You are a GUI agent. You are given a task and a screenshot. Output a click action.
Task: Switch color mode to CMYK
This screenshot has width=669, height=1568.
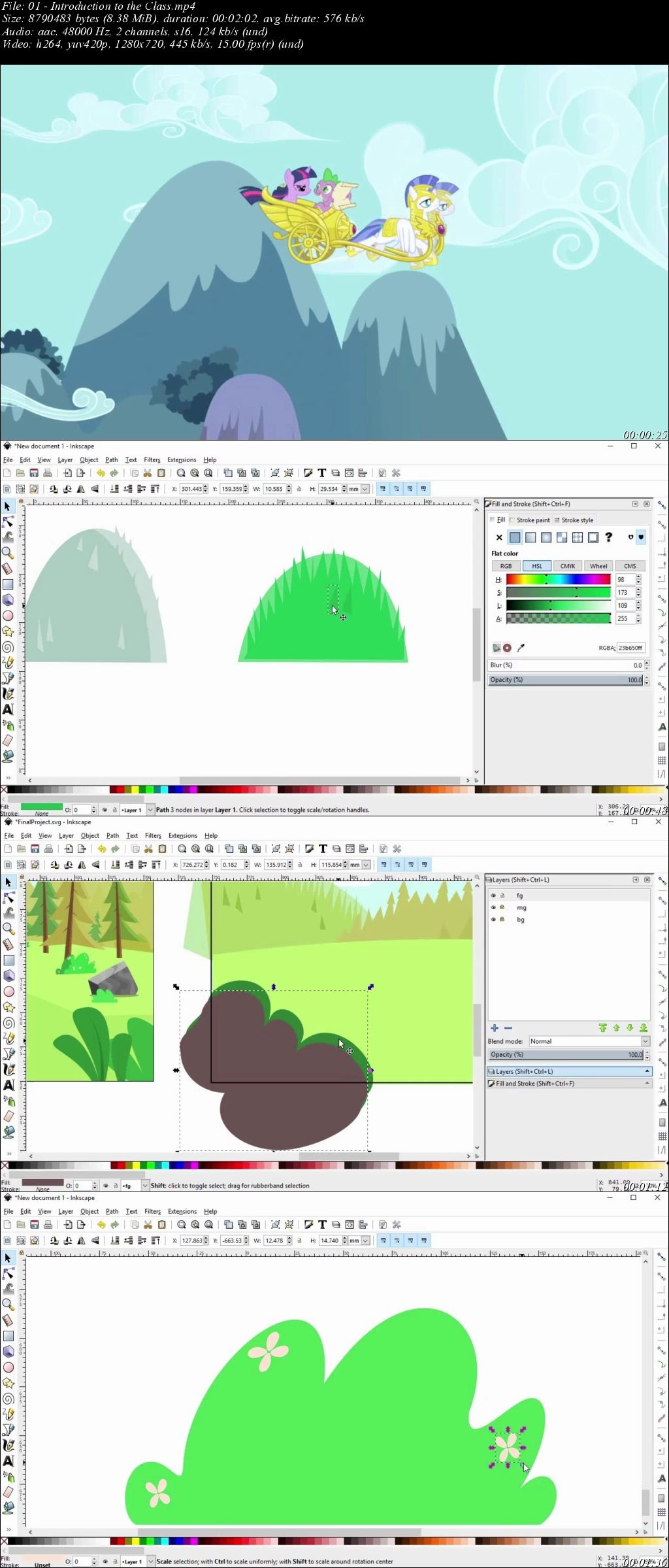tap(568, 566)
